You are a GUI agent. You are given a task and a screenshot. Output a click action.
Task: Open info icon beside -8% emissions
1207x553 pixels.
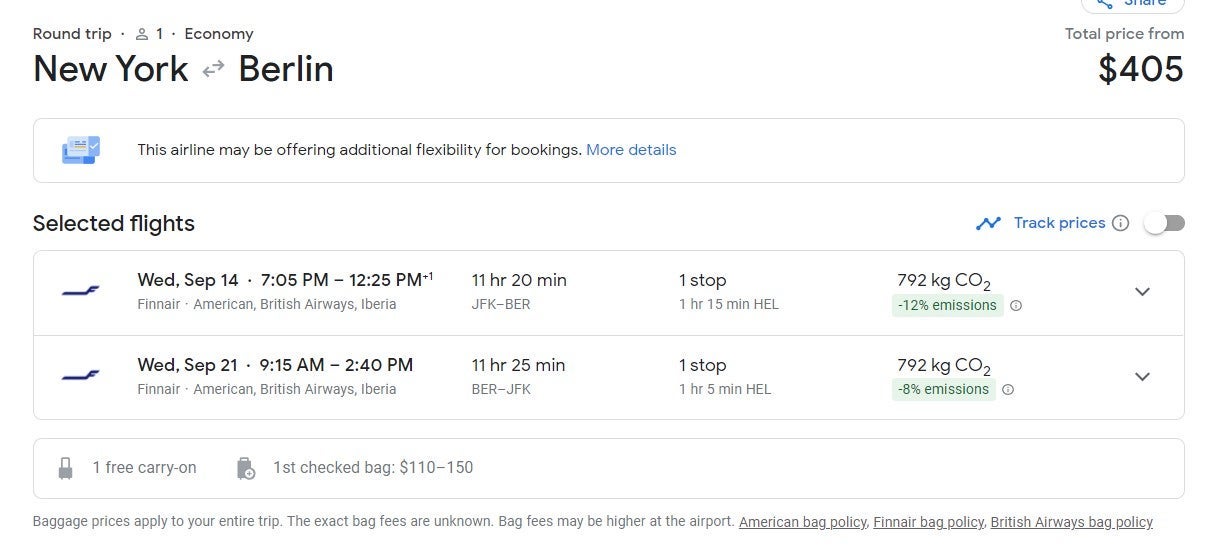(1008, 390)
